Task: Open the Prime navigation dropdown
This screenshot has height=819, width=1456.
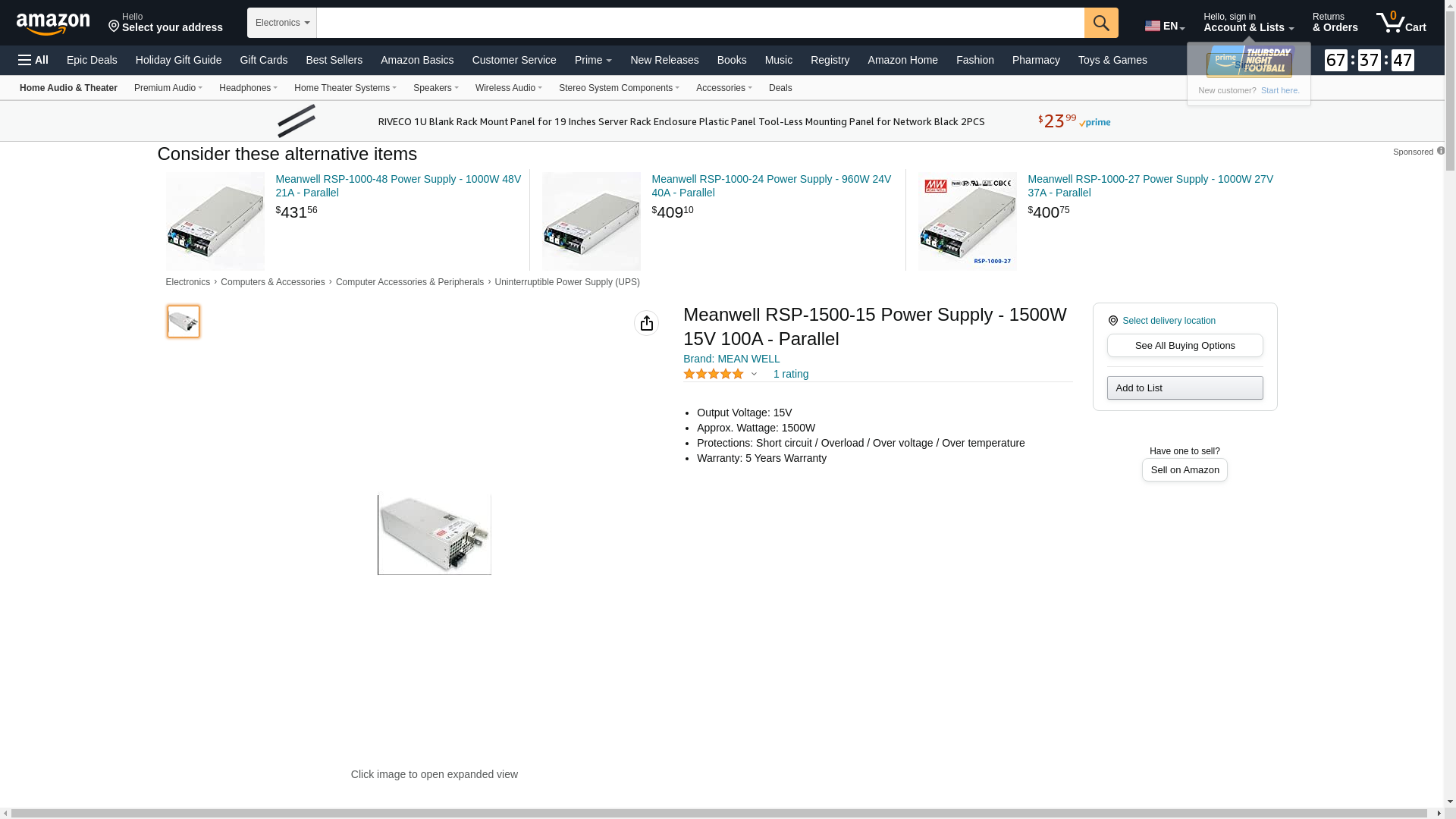Action: tap(593, 60)
